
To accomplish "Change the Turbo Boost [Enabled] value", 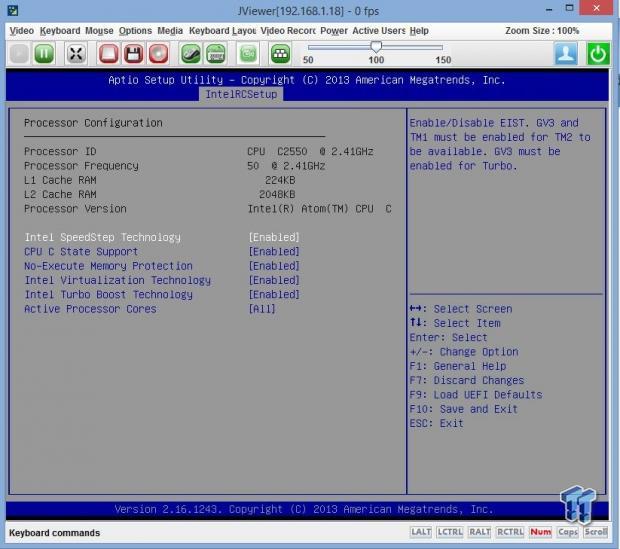I will click(x=274, y=294).
